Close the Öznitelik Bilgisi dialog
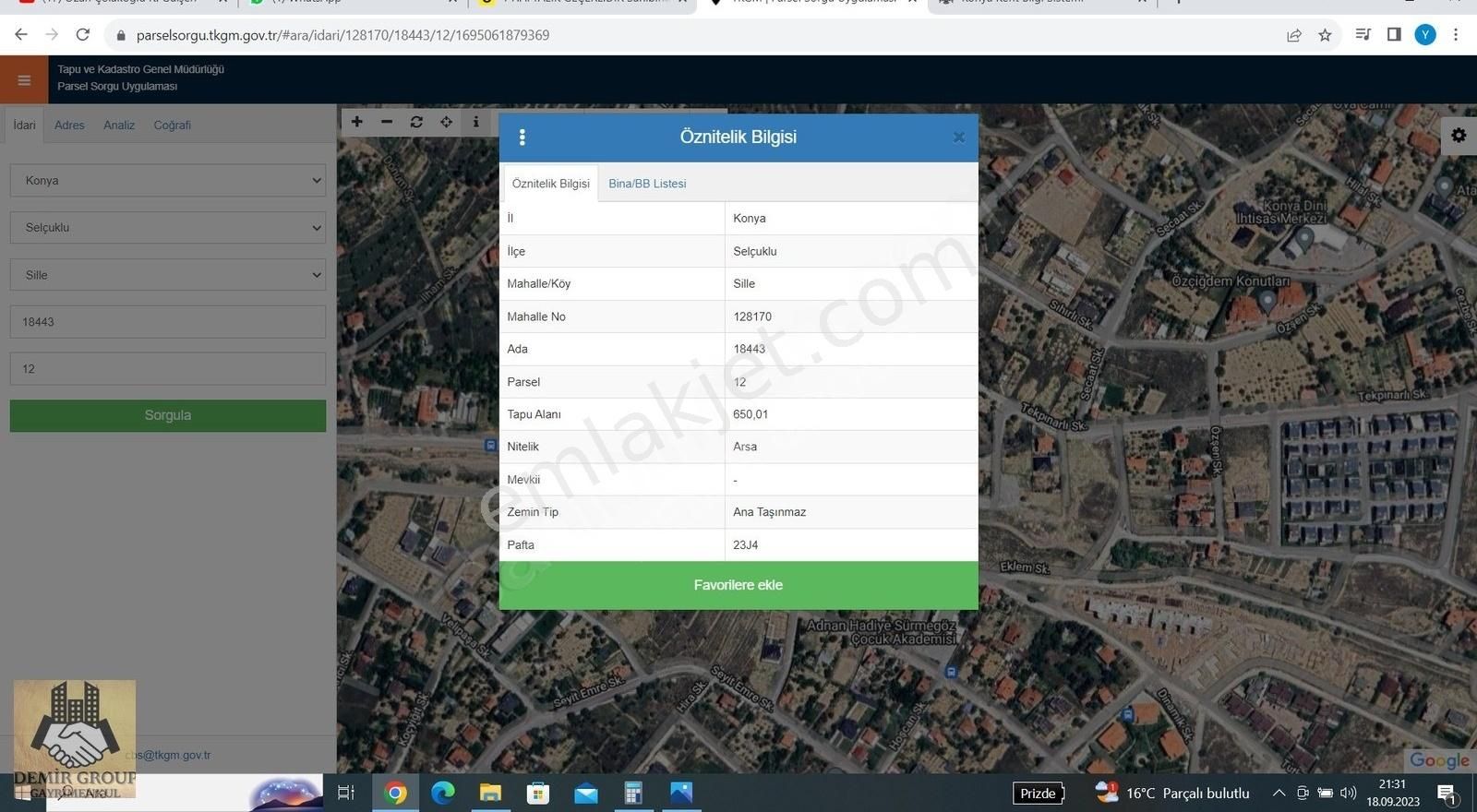 pos(959,137)
